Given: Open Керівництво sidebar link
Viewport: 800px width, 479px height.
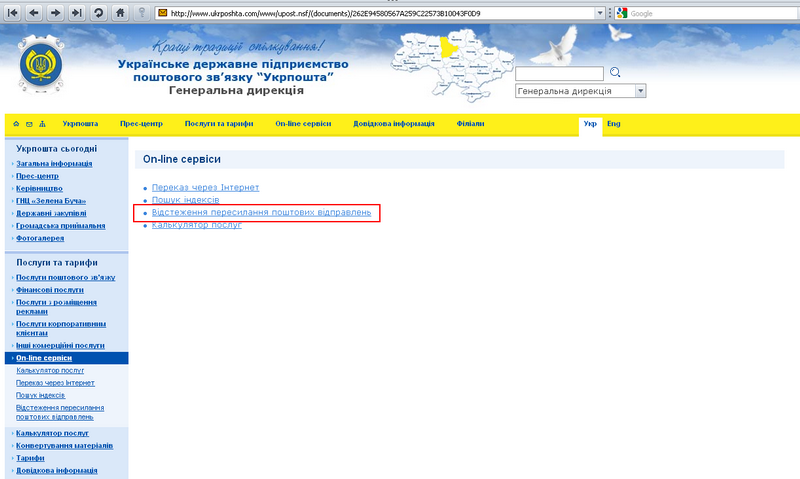Looking at the screenshot, I should tap(39, 189).
